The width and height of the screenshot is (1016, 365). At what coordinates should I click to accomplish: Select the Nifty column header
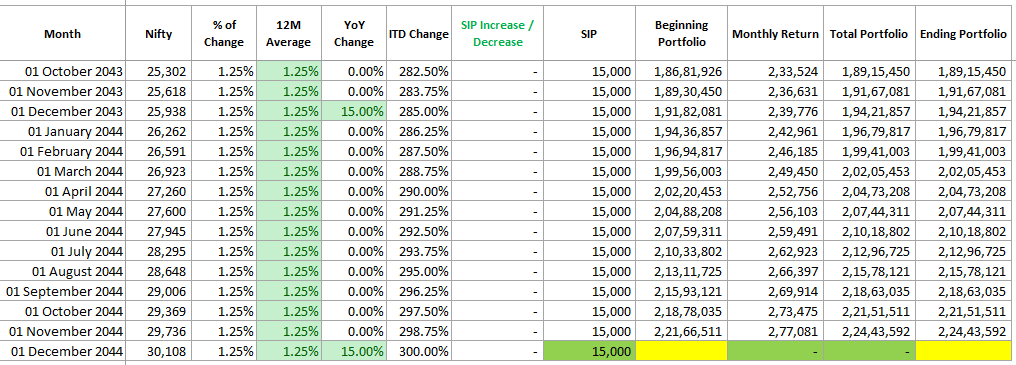(x=159, y=34)
